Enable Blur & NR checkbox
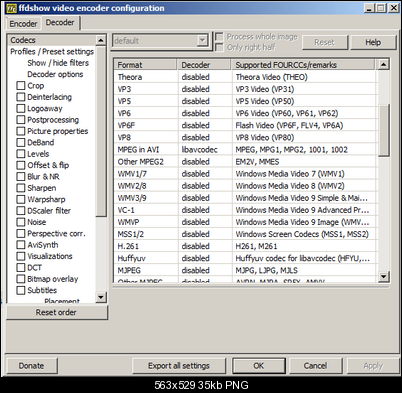Screen dimensions: 402x393 [x=21, y=176]
